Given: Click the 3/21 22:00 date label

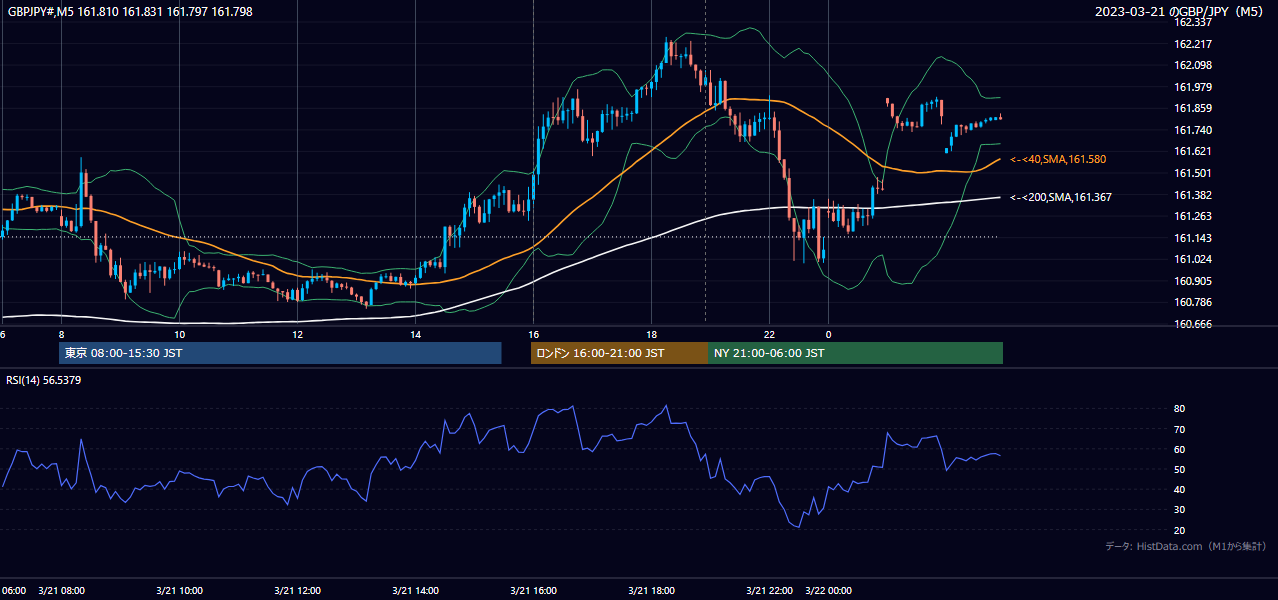Looking at the screenshot, I should click(770, 591).
